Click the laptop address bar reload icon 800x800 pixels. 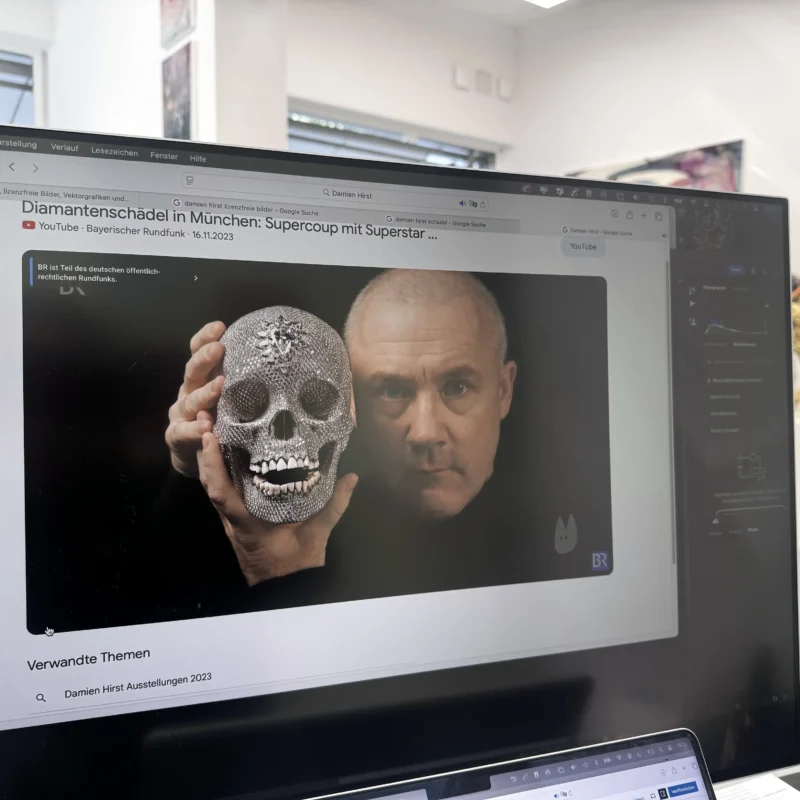570,793
